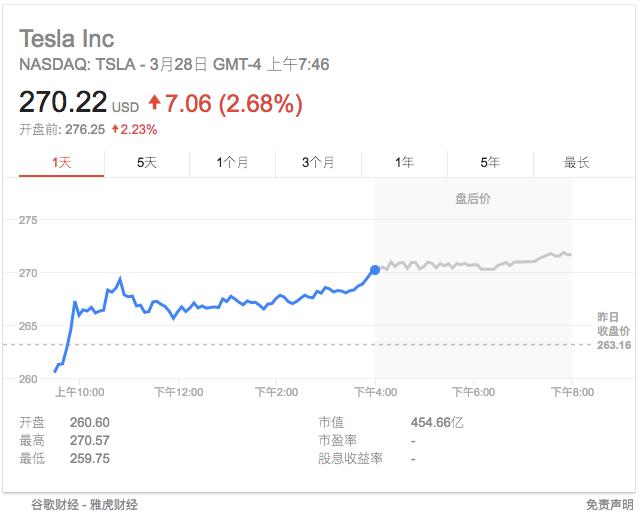Click the 上午10:00 time axis label

(x=79, y=392)
